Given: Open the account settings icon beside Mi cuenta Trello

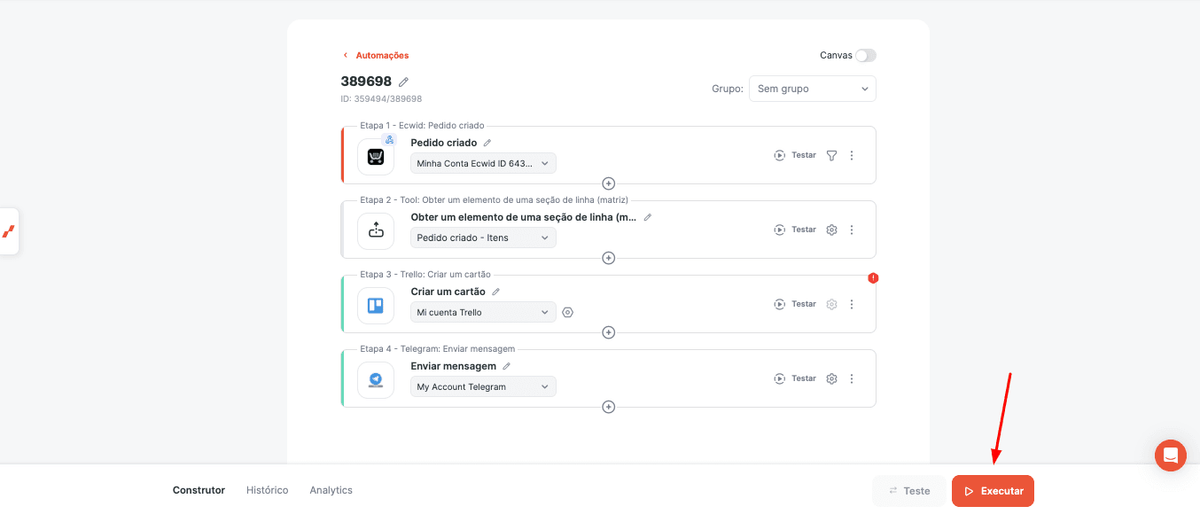Looking at the screenshot, I should click(568, 312).
